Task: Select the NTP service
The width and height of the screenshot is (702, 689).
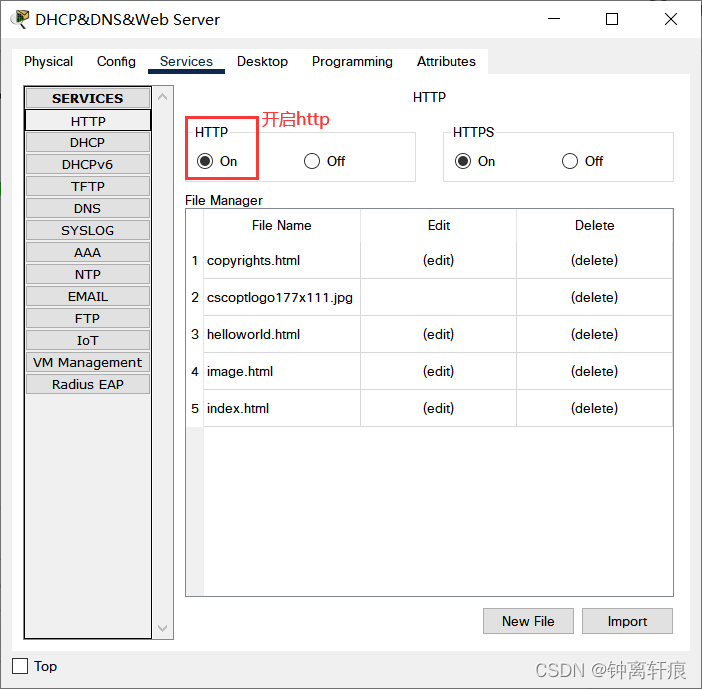Action: [x=88, y=274]
